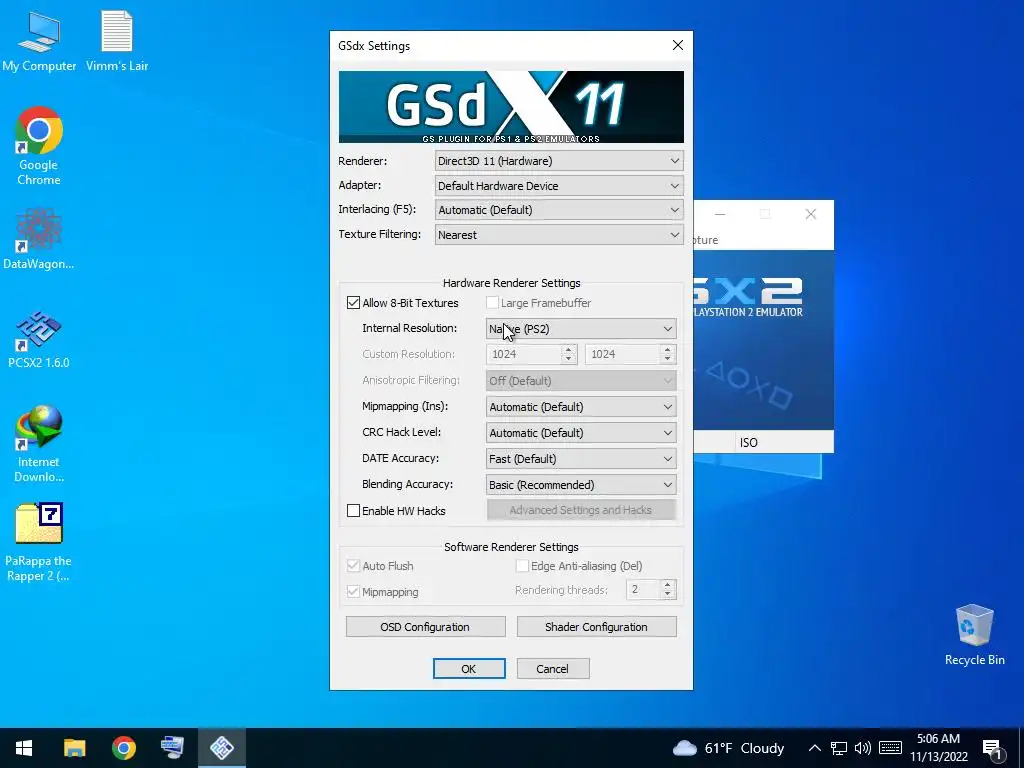Viewport: 1024px width, 768px height.
Task: Select the Recycle Bin icon
Action: [974, 635]
